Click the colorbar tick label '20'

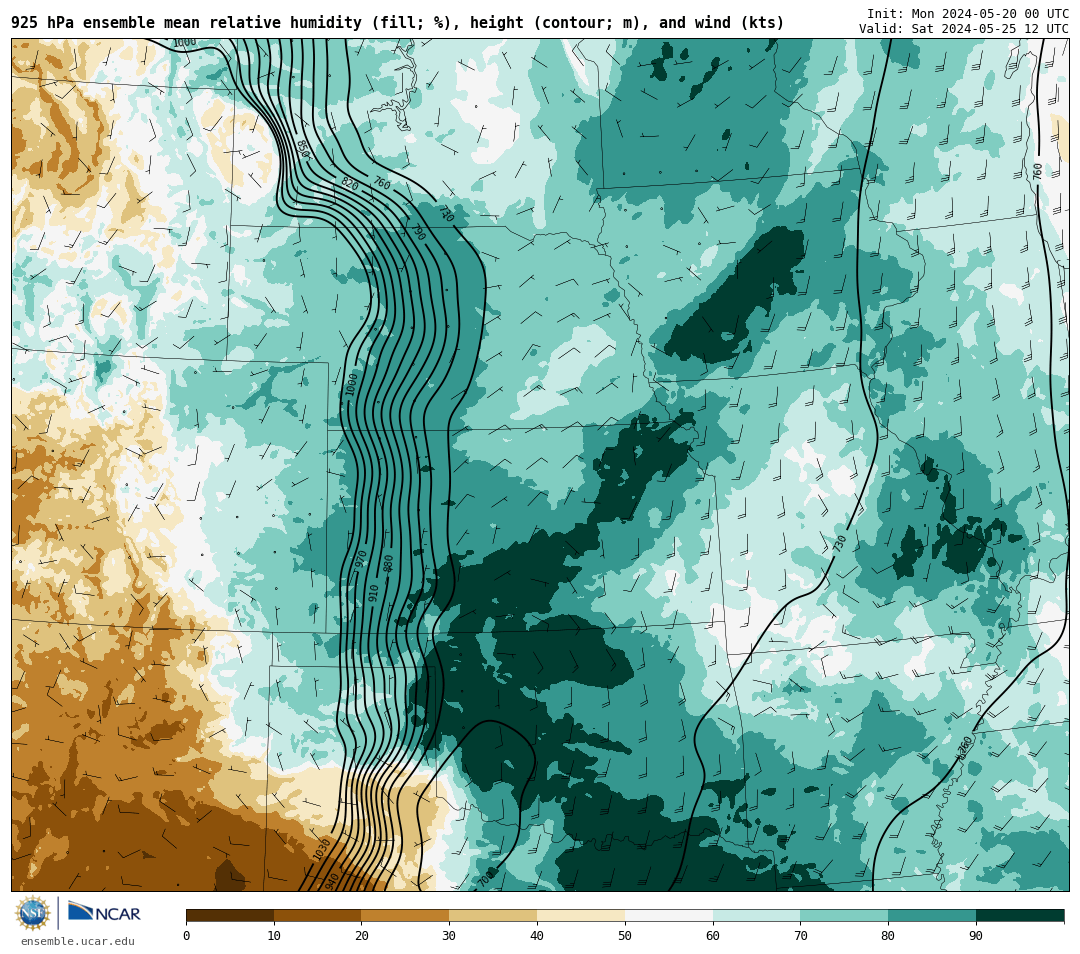(x=362, y=935)
